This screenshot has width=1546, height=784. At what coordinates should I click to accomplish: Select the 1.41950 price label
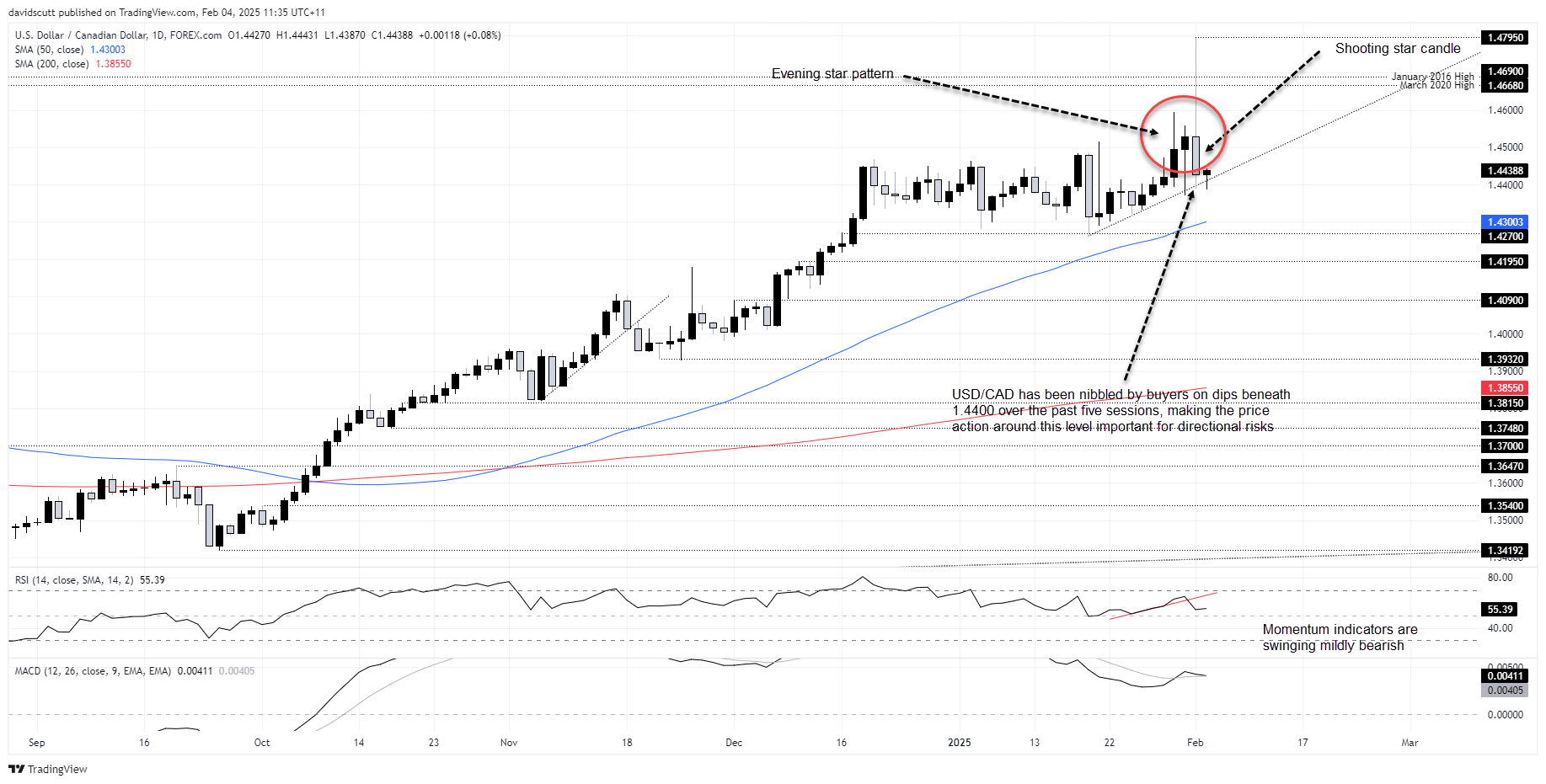point(1506,262)
